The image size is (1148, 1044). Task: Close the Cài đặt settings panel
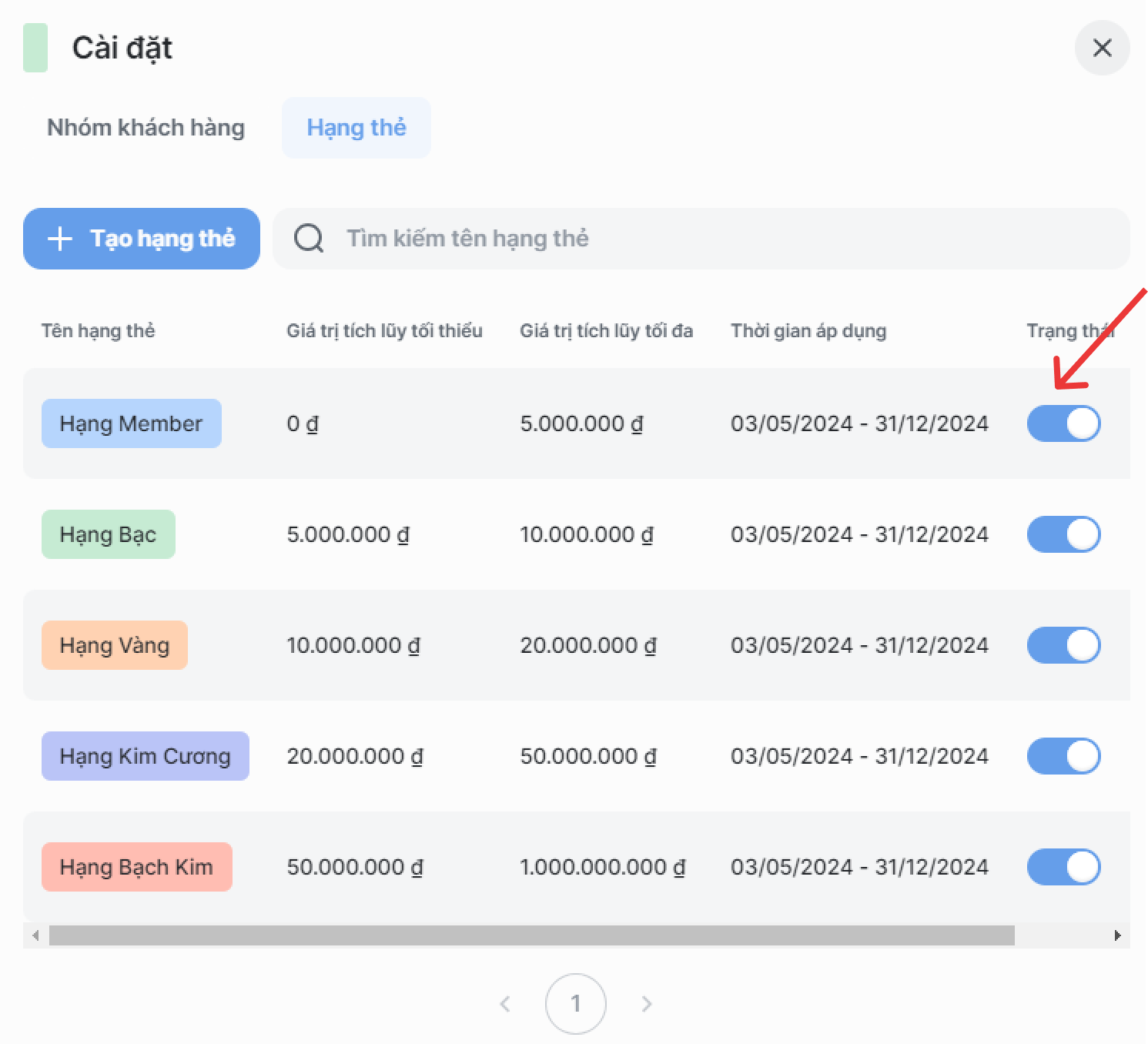click(1102, 48)
